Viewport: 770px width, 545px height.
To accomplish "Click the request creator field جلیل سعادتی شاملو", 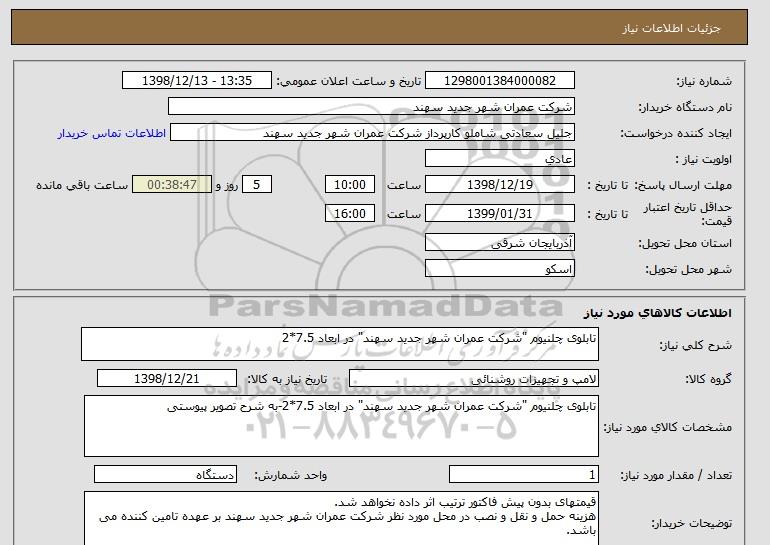I will pos(372,133).
